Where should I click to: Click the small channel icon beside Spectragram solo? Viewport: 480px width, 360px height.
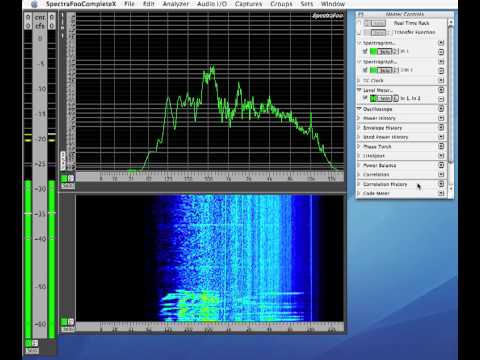[x=395, y=51]
